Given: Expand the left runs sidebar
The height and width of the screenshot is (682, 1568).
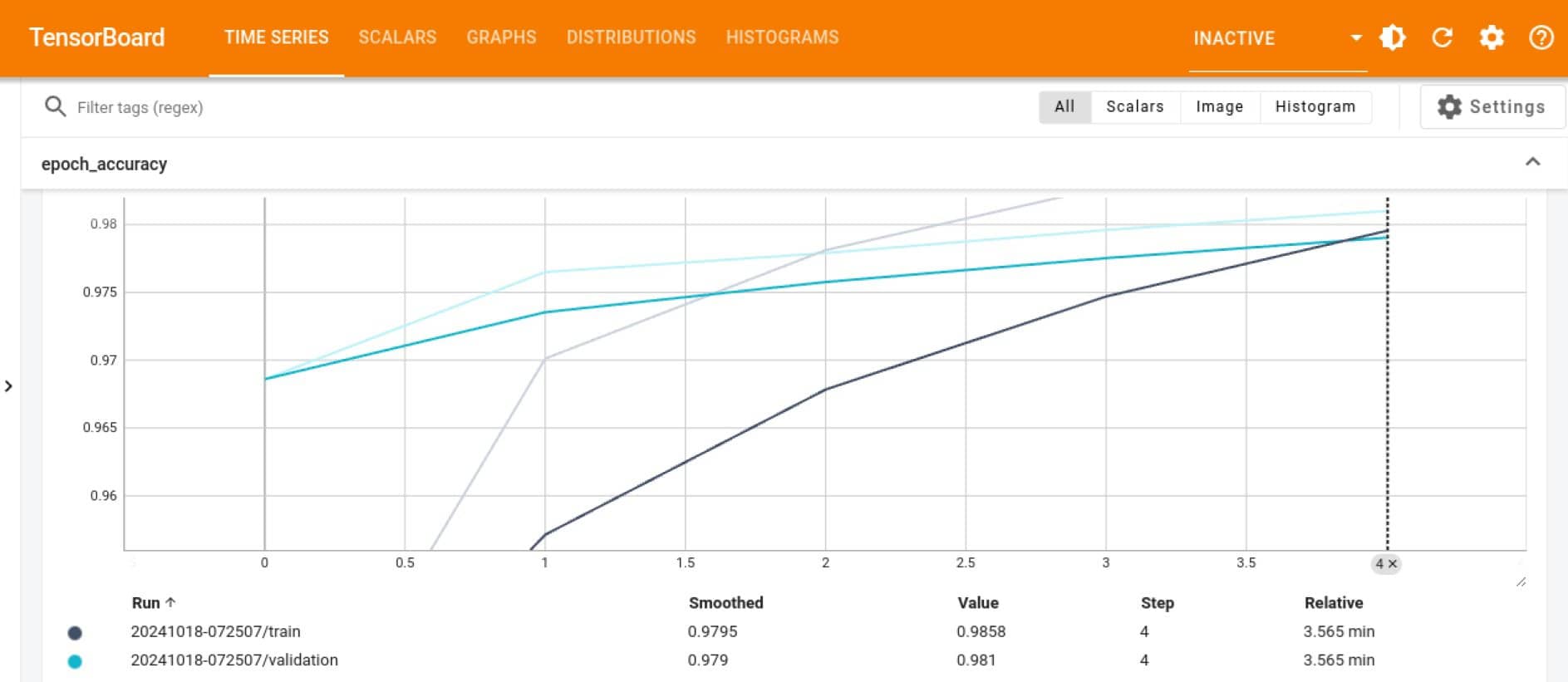Looking at the screenshot, I should click(8, 386).
